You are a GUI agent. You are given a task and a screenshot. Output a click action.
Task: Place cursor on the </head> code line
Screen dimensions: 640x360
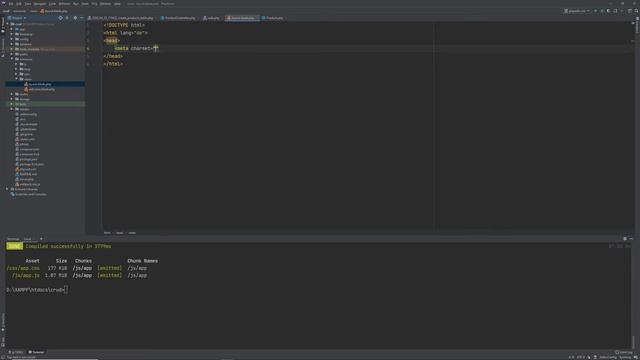[x=113, y=56]
